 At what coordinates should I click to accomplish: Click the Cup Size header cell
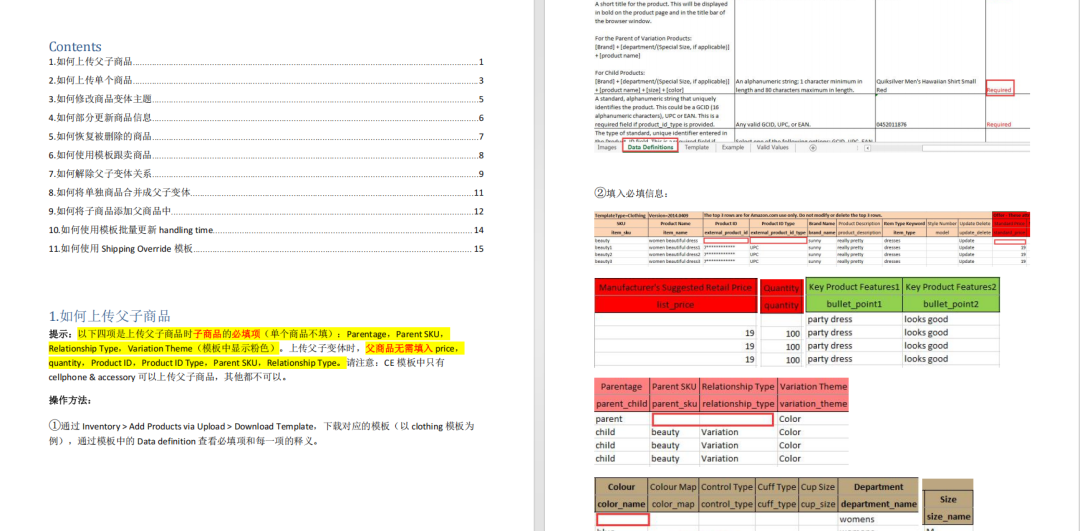click(818, 487)
